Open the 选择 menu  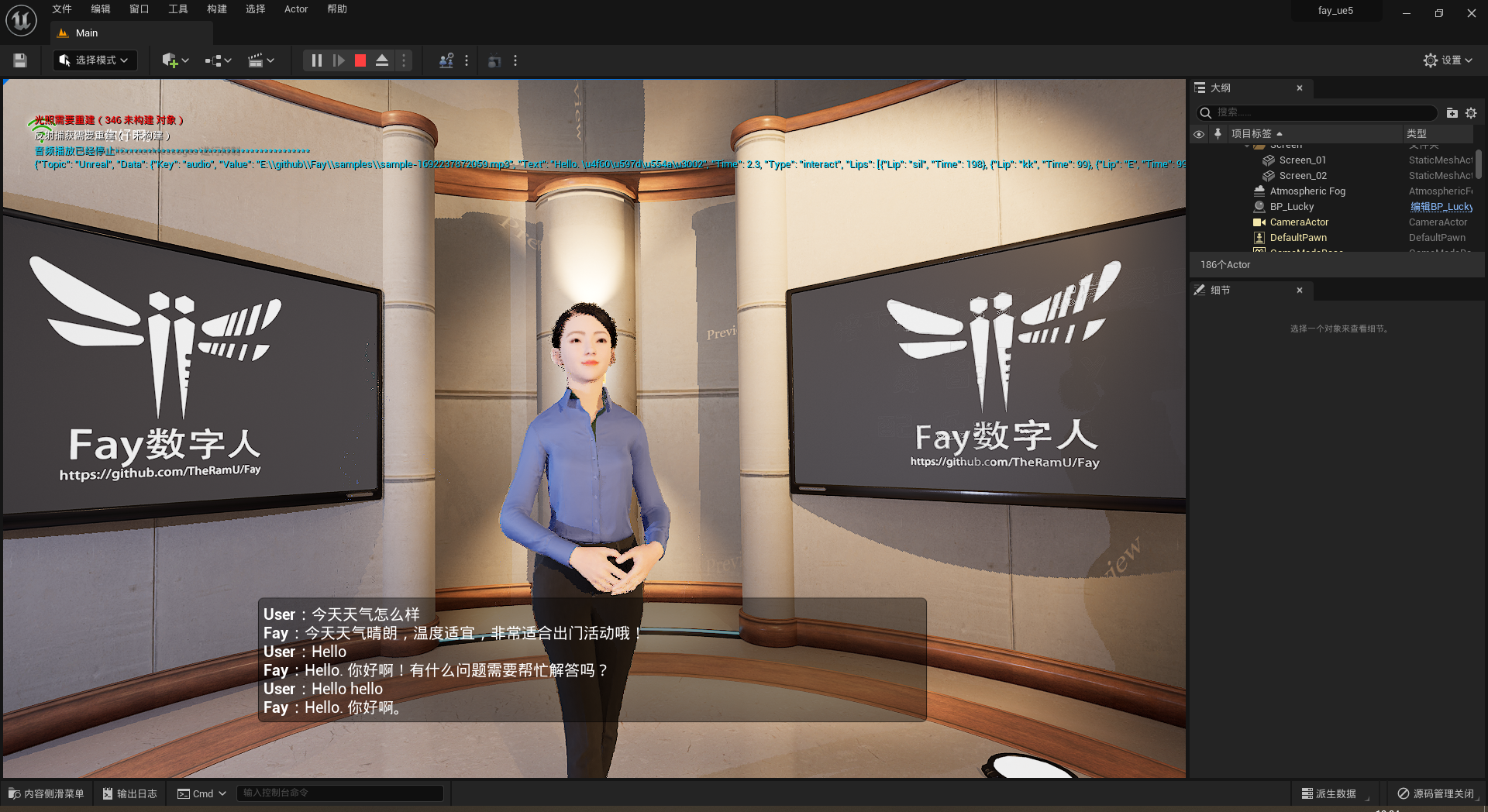pyautogui.click(x=256, y=9)
